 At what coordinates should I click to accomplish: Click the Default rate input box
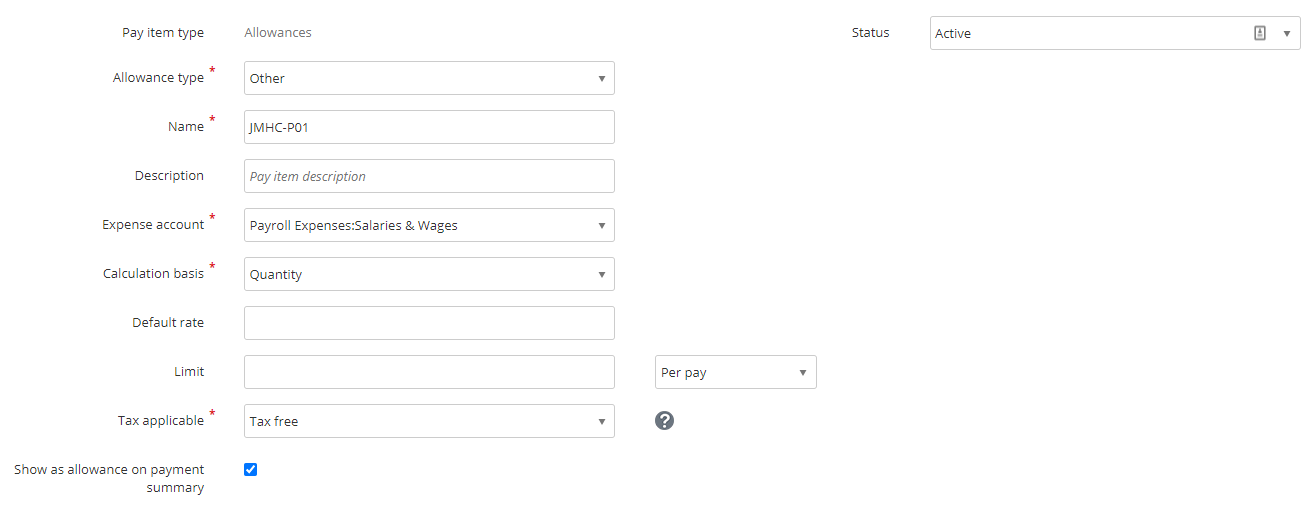pyautogui.click(x=429, y=323)
